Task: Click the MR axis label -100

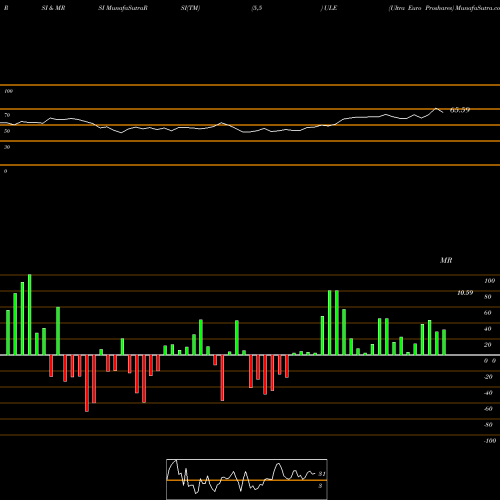Action: tap(490, 441)
